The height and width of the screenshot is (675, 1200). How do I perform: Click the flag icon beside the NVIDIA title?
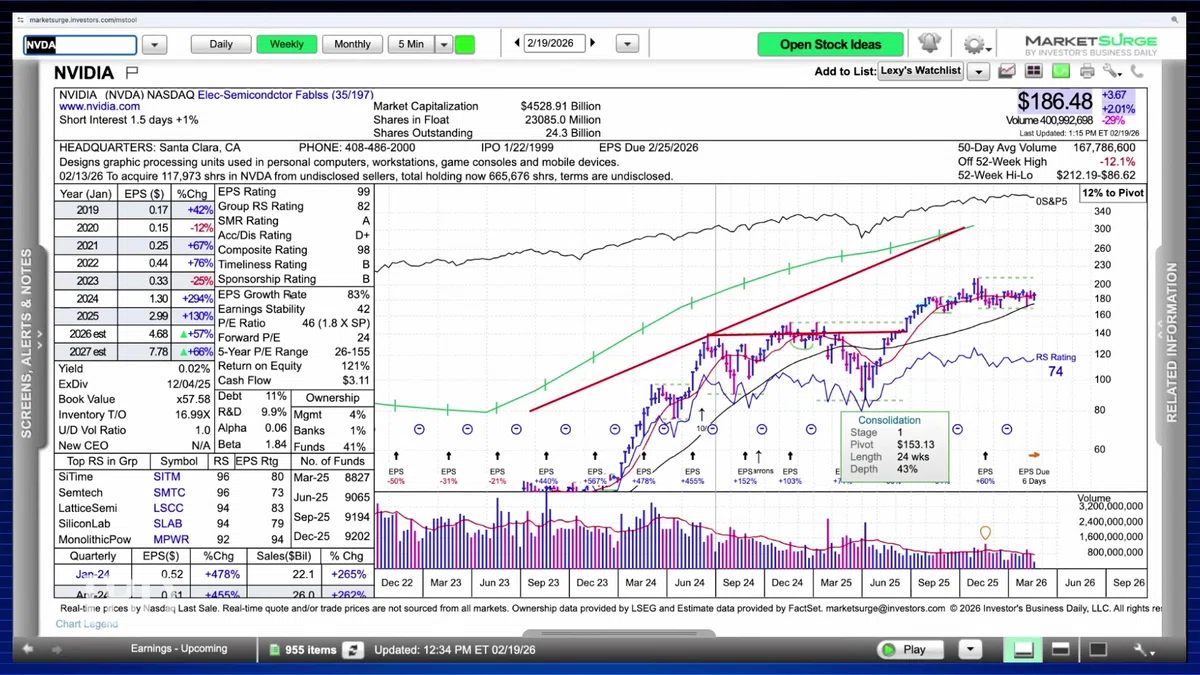[x=132, y=73]
